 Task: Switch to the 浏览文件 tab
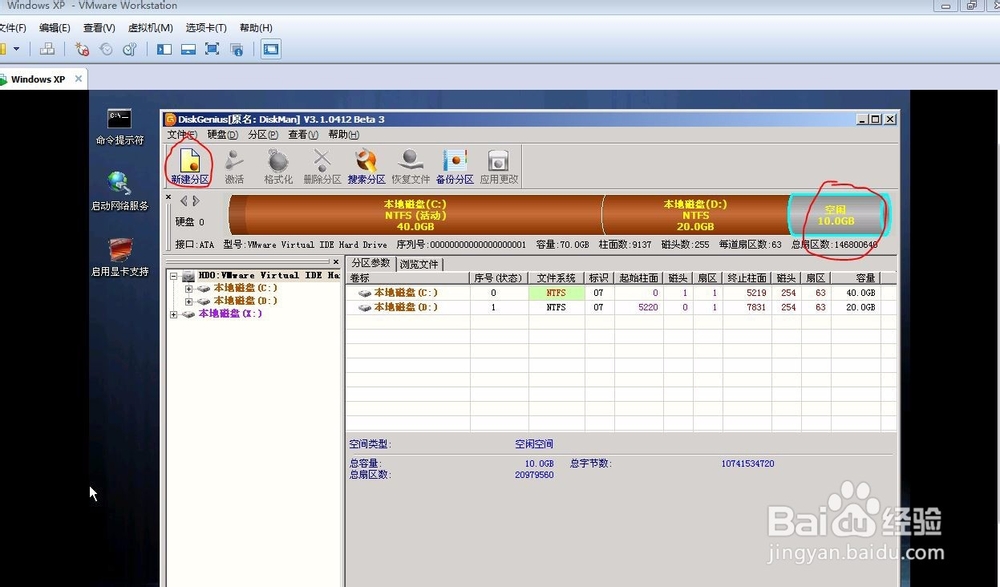pyautogui.click(x=419, y=264)
